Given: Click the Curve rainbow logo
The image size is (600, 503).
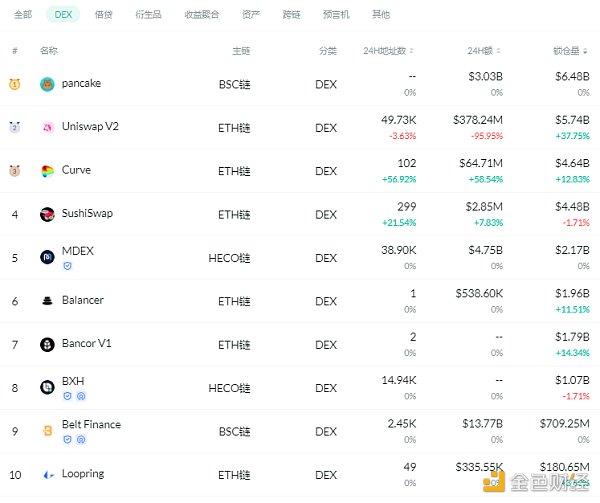Looking at the screenshot, I should click(47, 171).
